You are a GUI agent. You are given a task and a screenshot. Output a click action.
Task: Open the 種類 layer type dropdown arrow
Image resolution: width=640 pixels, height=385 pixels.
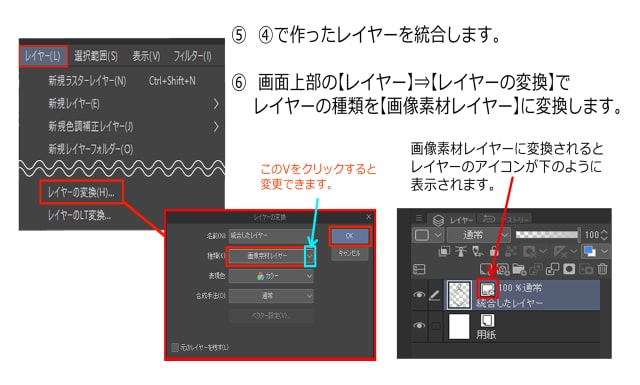coord(310,256)
